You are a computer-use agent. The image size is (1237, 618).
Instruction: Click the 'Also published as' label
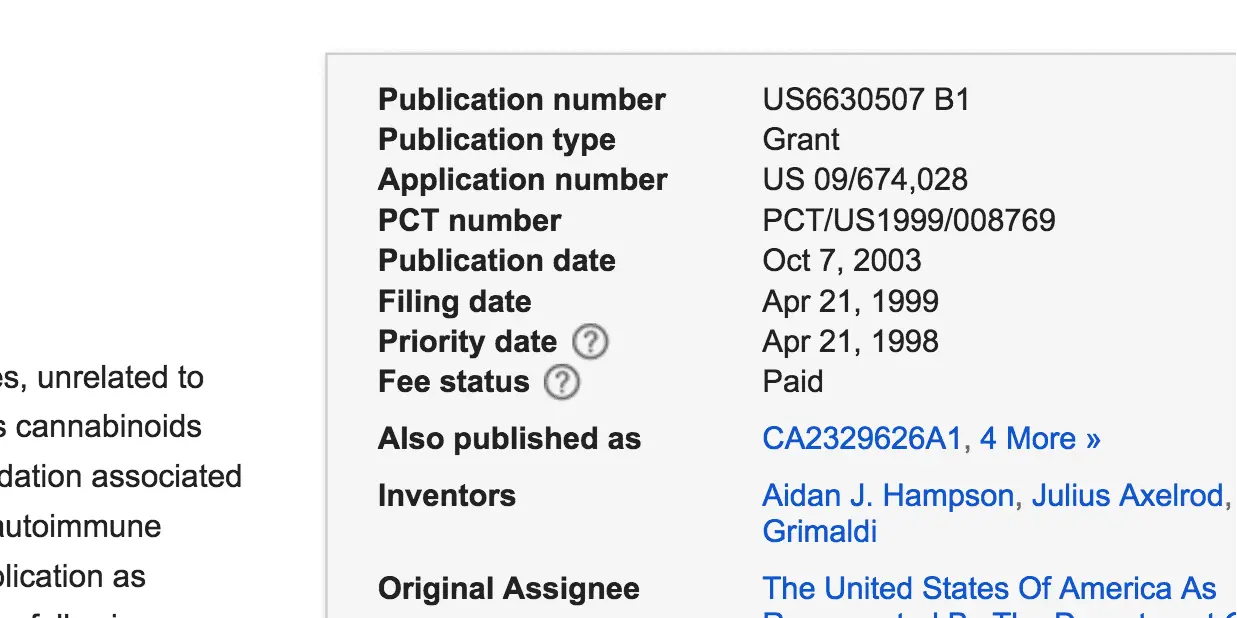click(x=509, y=439)
